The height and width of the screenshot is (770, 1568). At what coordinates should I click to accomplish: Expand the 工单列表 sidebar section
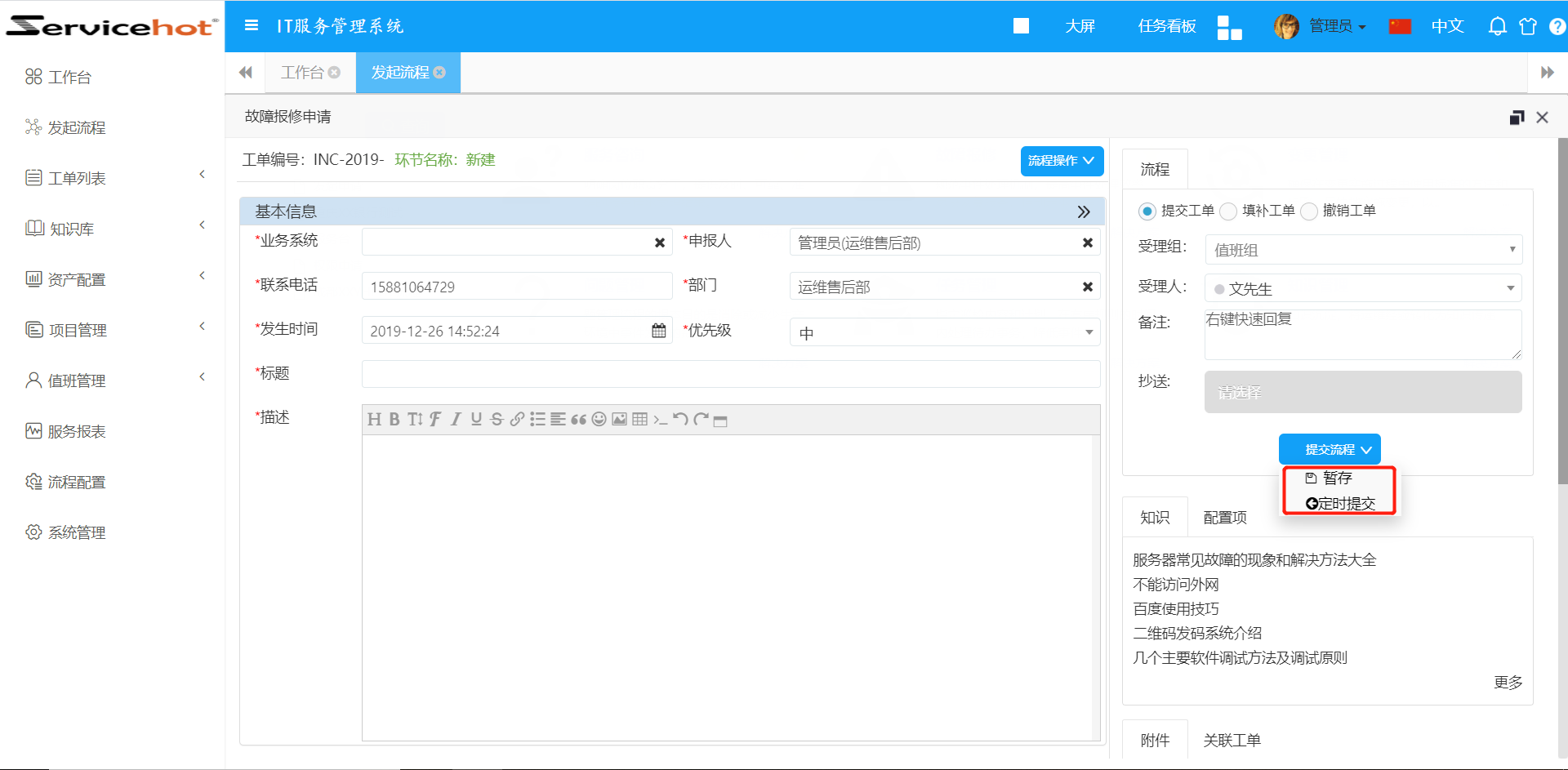tap(114, 177)
